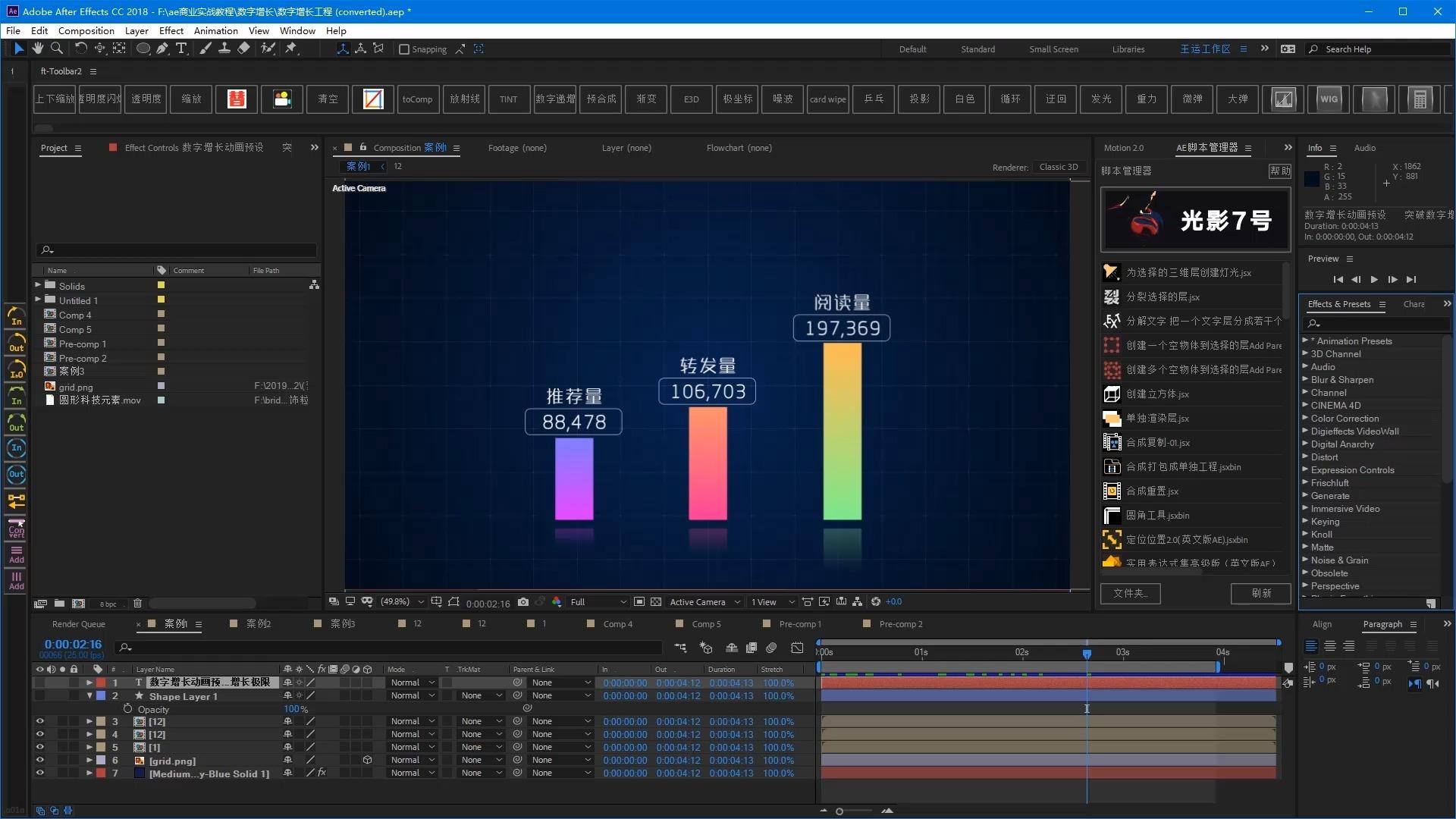Screen dimensions: 1456x819
Task: Select the Eraser tool
Action: [243, 49]
